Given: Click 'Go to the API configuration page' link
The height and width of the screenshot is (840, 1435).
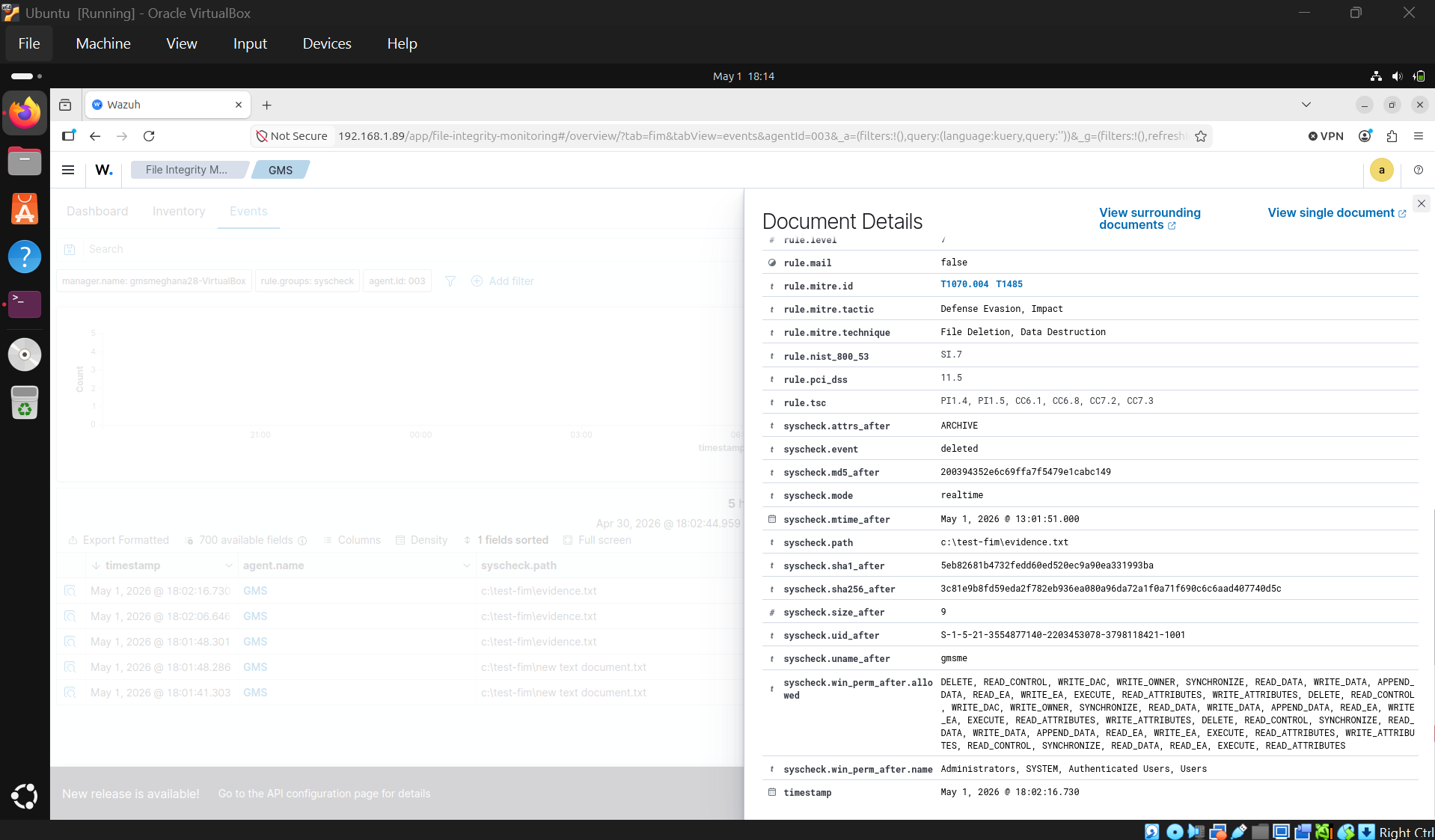Looking at the screenshot, I should click(324, 794).
